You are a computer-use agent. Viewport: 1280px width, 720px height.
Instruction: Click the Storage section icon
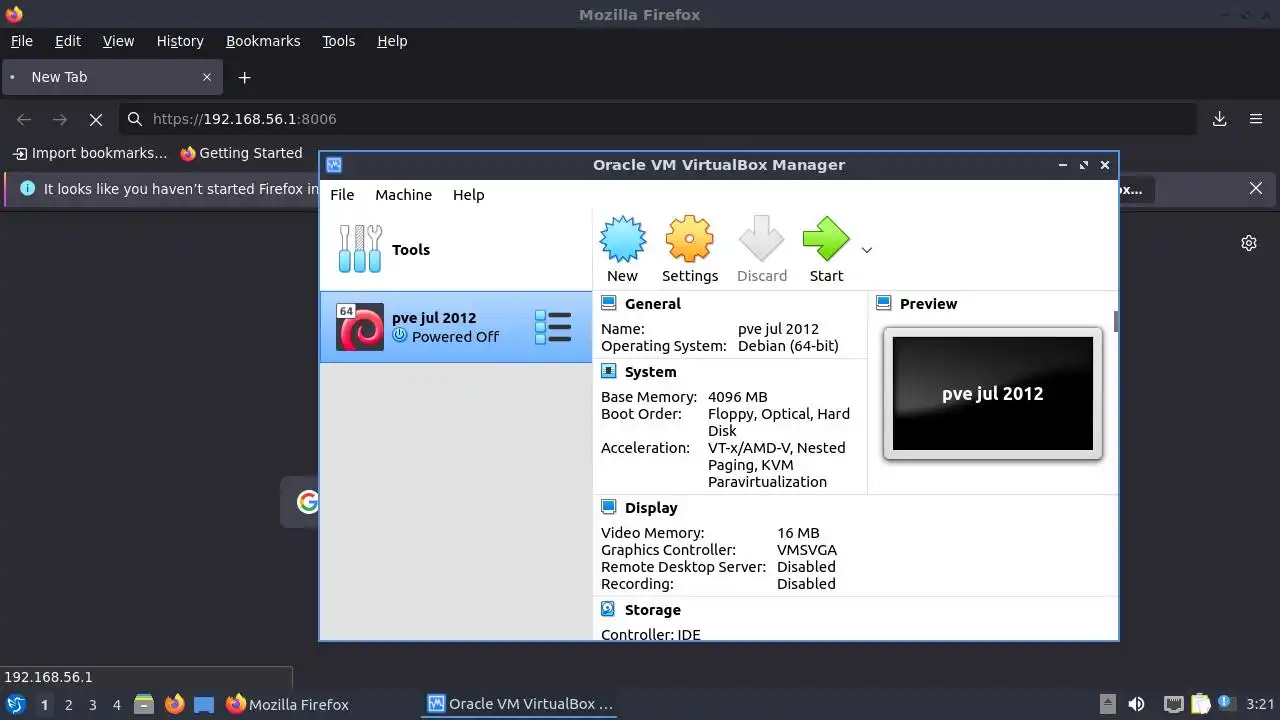click(x=608, y=609)
